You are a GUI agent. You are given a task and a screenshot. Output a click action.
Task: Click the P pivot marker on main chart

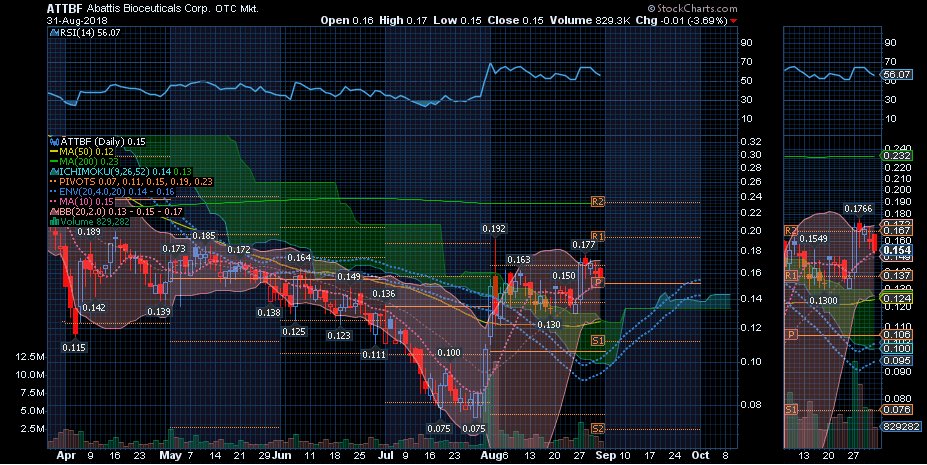[598, 283]
